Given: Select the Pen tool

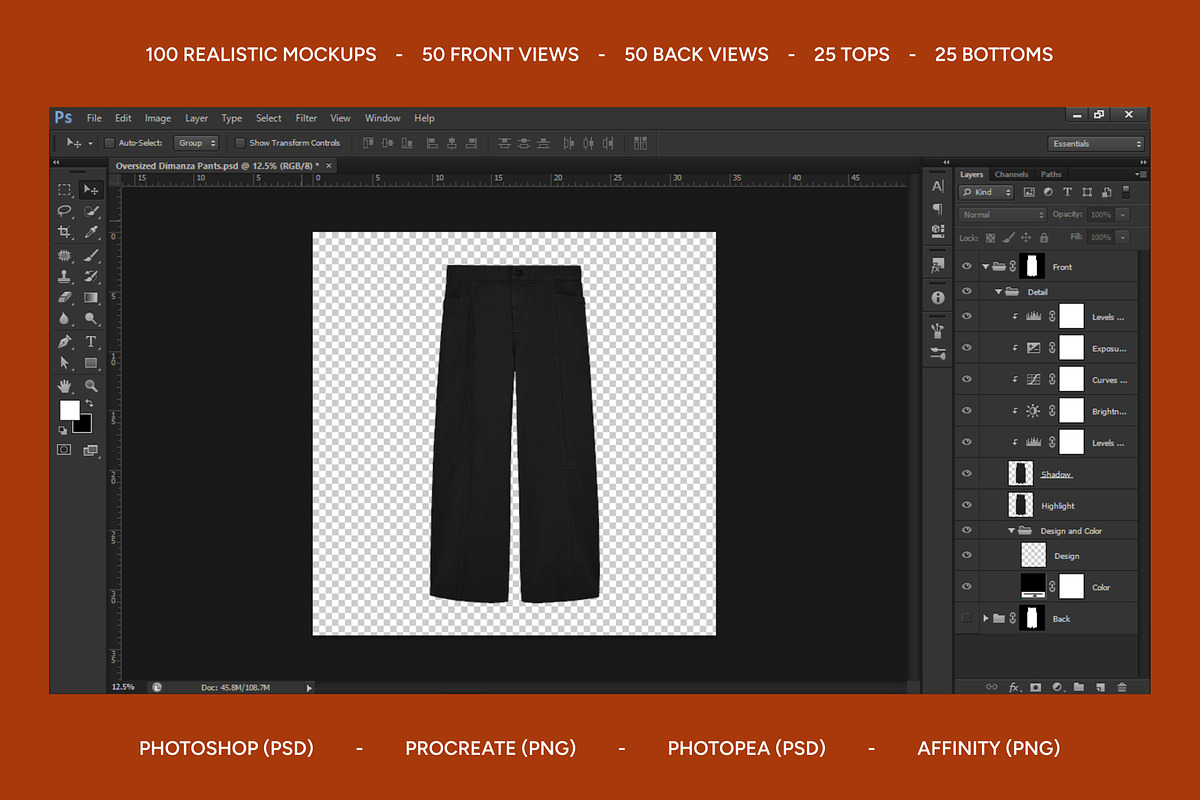Looking at the screenshot, I should click(x=64, y=342).
